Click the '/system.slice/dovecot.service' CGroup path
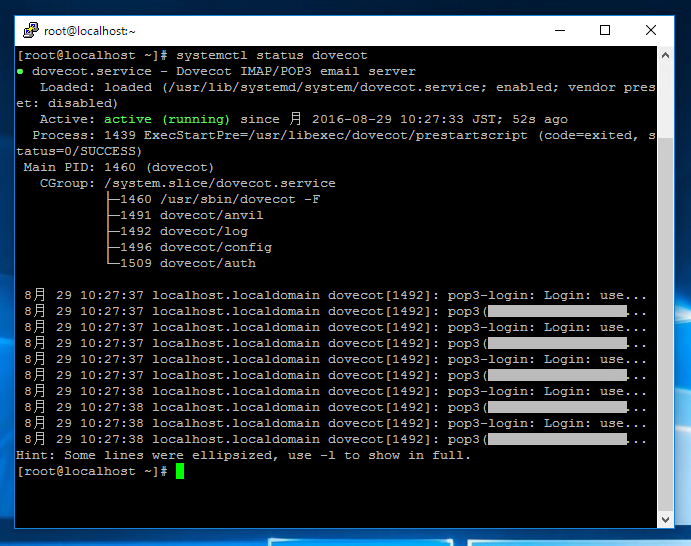The width and height of the screenshot is (691, 546). [220, 183]
